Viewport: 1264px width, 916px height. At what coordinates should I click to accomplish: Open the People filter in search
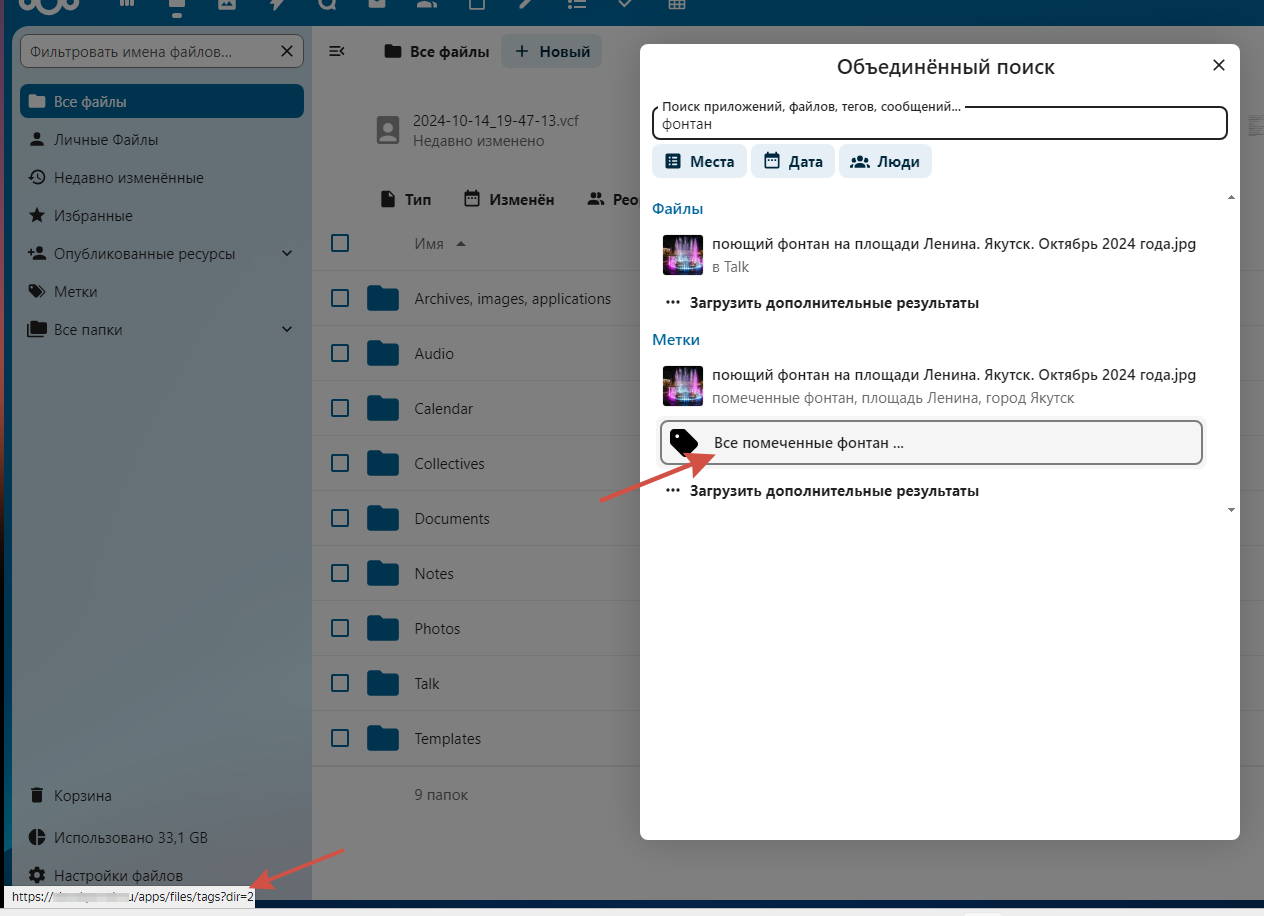pyautogui.click(x=885, y=162)
